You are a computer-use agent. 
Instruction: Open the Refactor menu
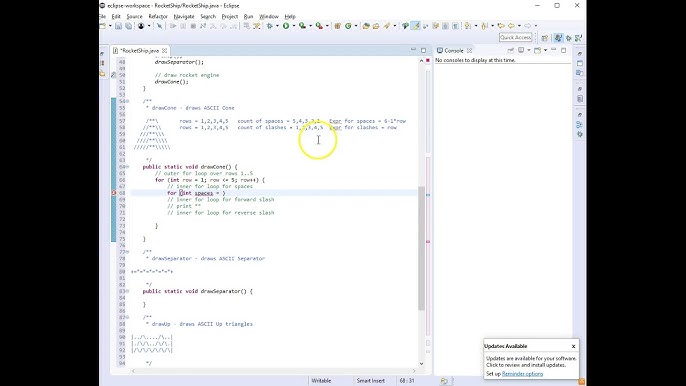[158, 17]
